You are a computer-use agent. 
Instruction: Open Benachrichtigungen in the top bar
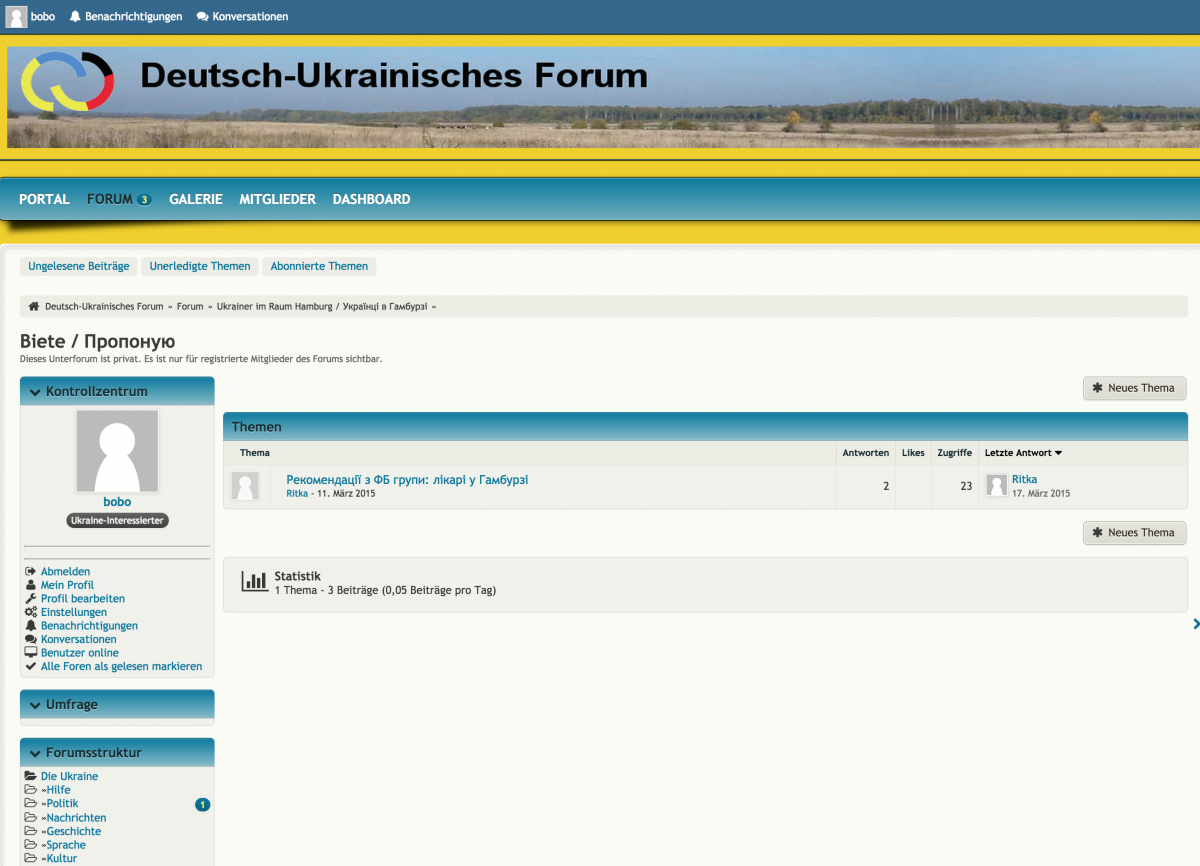point(126,17)
